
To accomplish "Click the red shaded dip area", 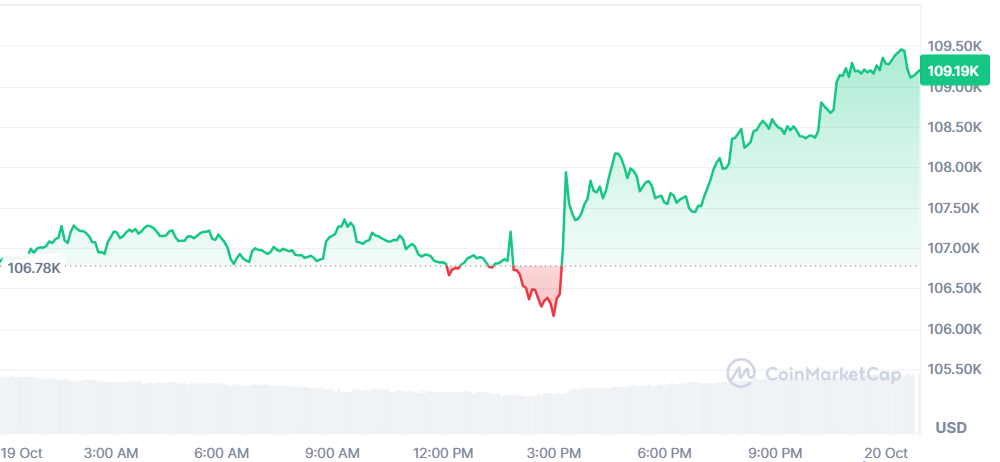I will pos(540,282).
